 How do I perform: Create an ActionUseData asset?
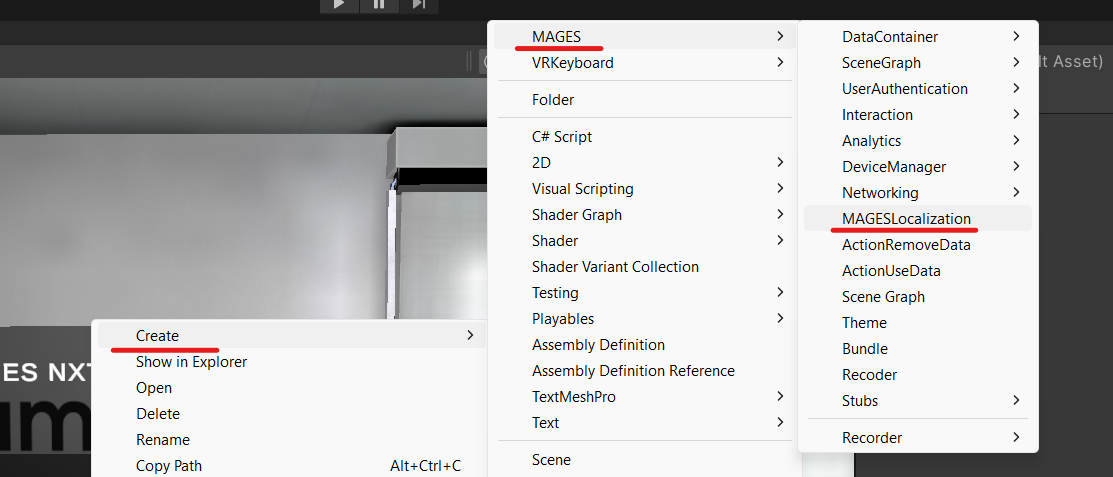pyautogui.click(x=918, y=270)
